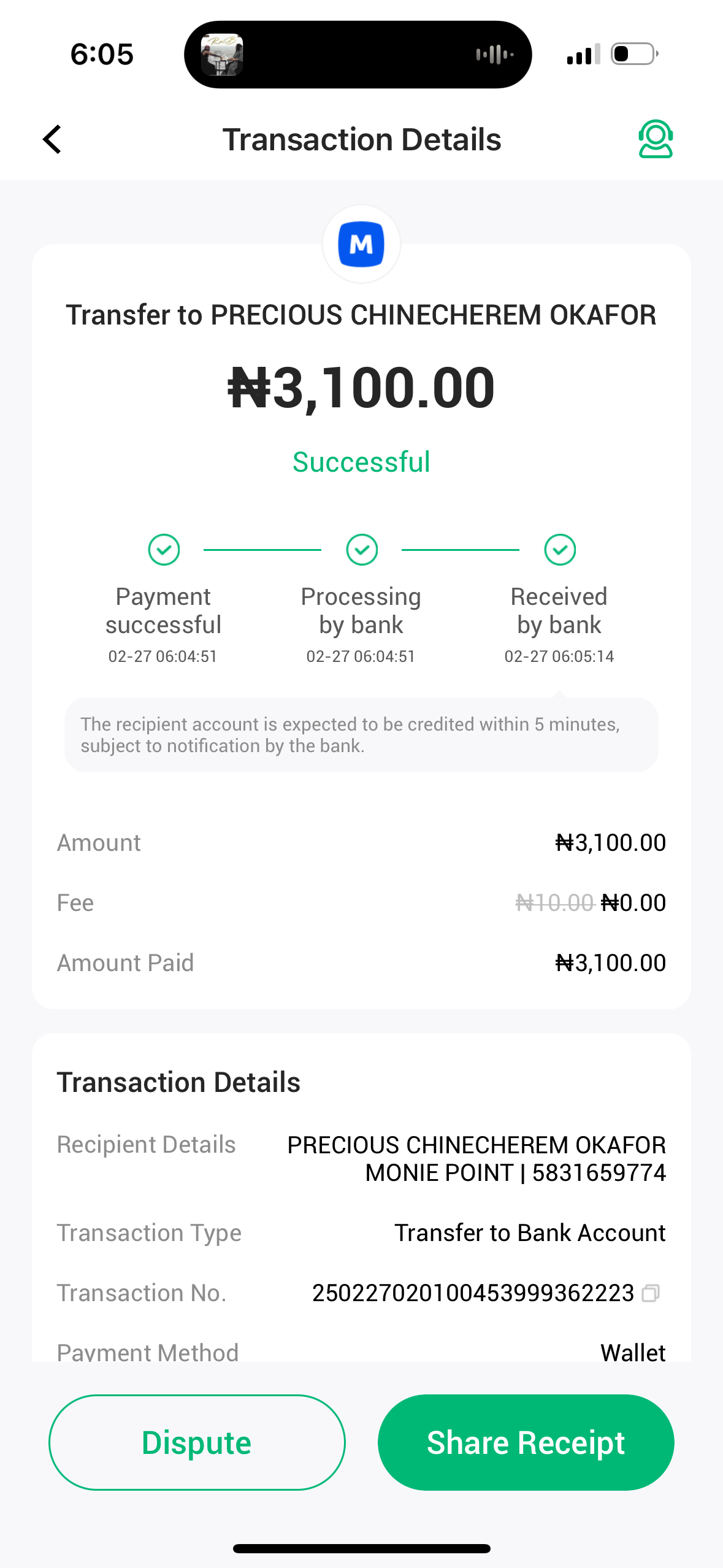Tap the crossed-out ₦10.00 fee
This screenshot has height=1568, width=723.
coord(554,903)
